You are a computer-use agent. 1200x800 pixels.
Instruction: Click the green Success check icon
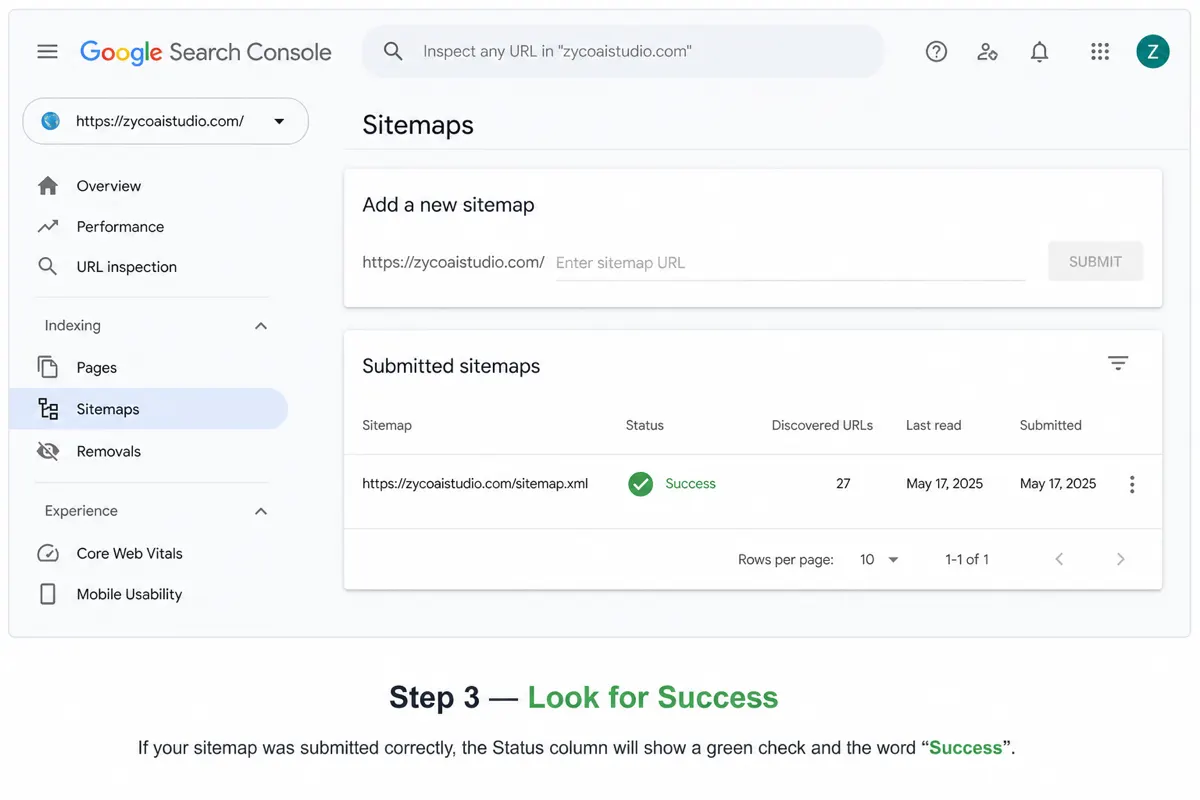coord(640,484)
